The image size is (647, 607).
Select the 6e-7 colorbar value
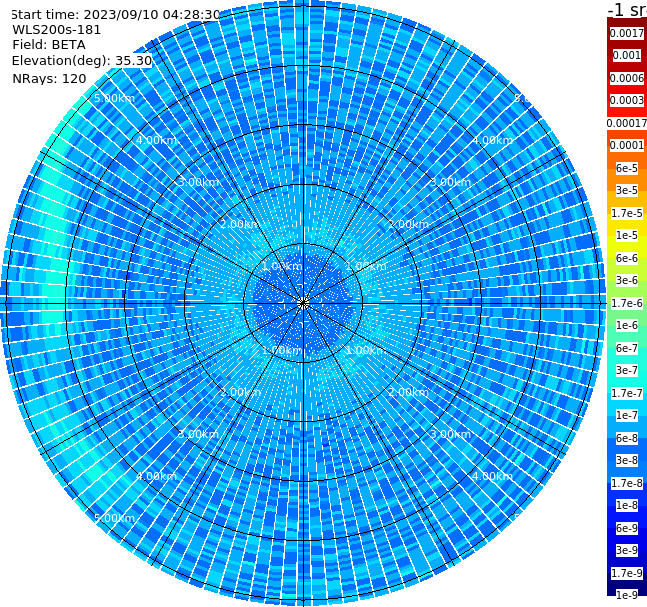pyautogui.click(x=627, y=348)
